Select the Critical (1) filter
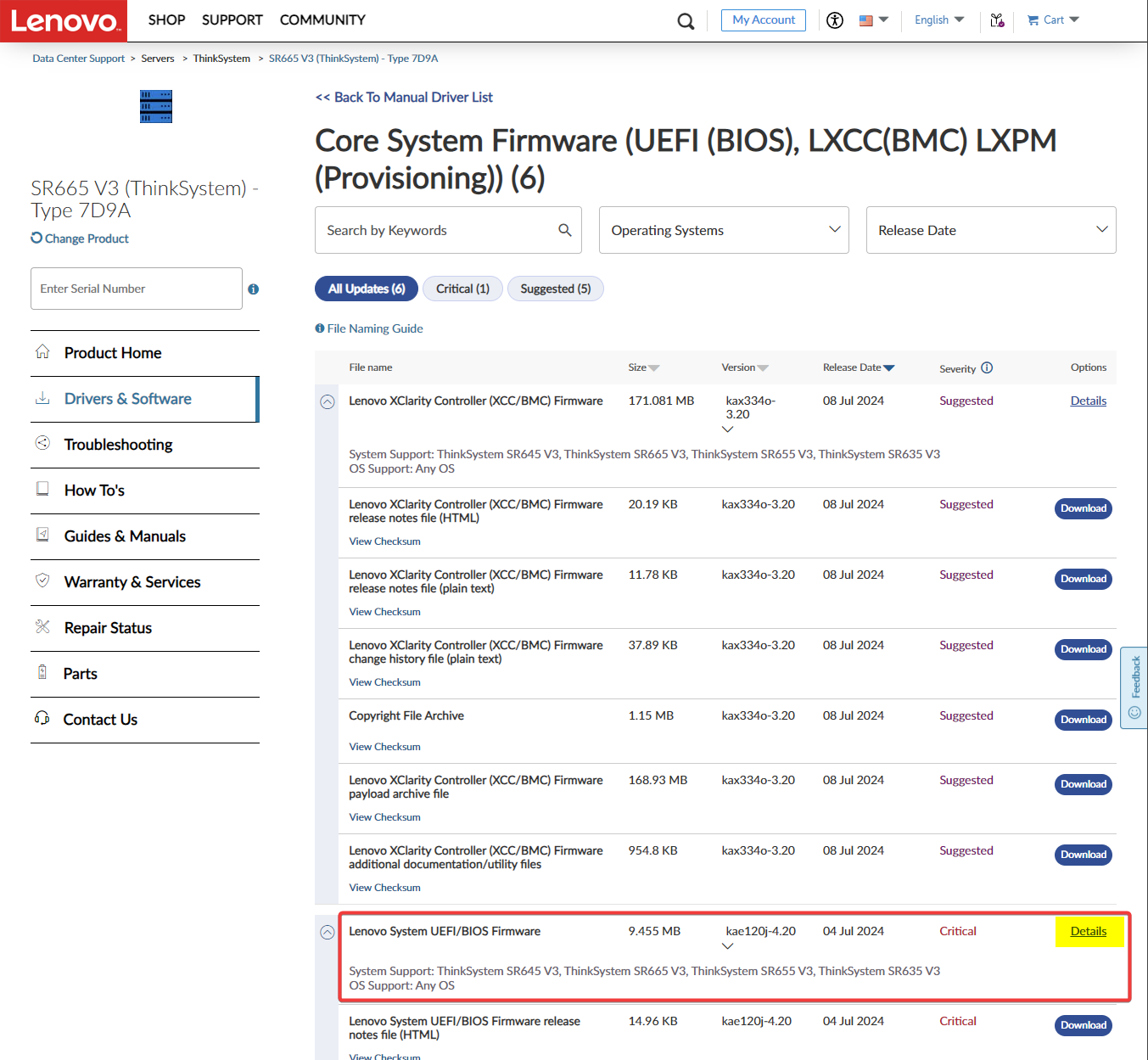Image resolution: width=1148 pixels, height=1060 pixels. tap(462, 289)
